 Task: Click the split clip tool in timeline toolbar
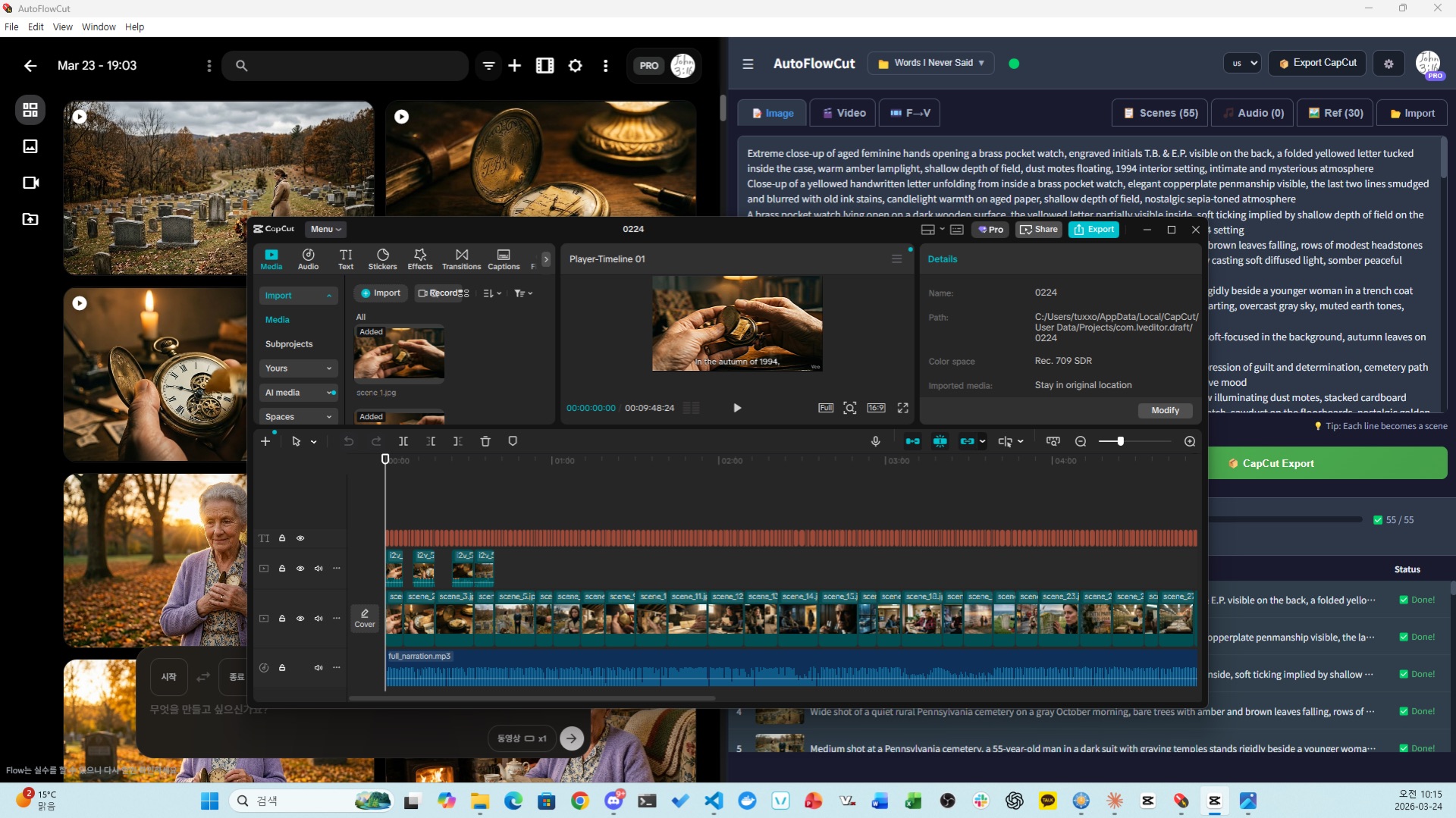[x=403, y=441]
